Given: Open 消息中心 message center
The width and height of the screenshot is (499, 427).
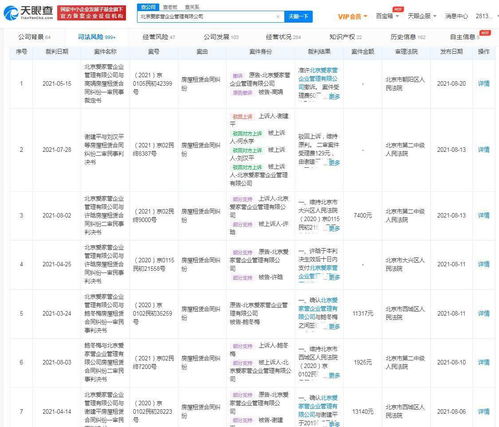Looking at the screenshot, I should 456,16.
